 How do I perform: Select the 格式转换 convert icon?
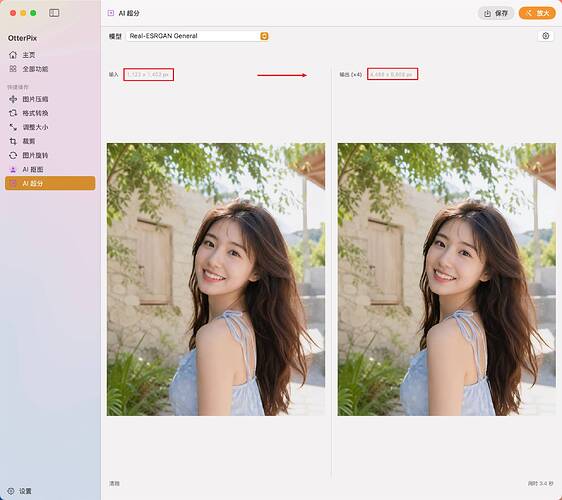13,113
